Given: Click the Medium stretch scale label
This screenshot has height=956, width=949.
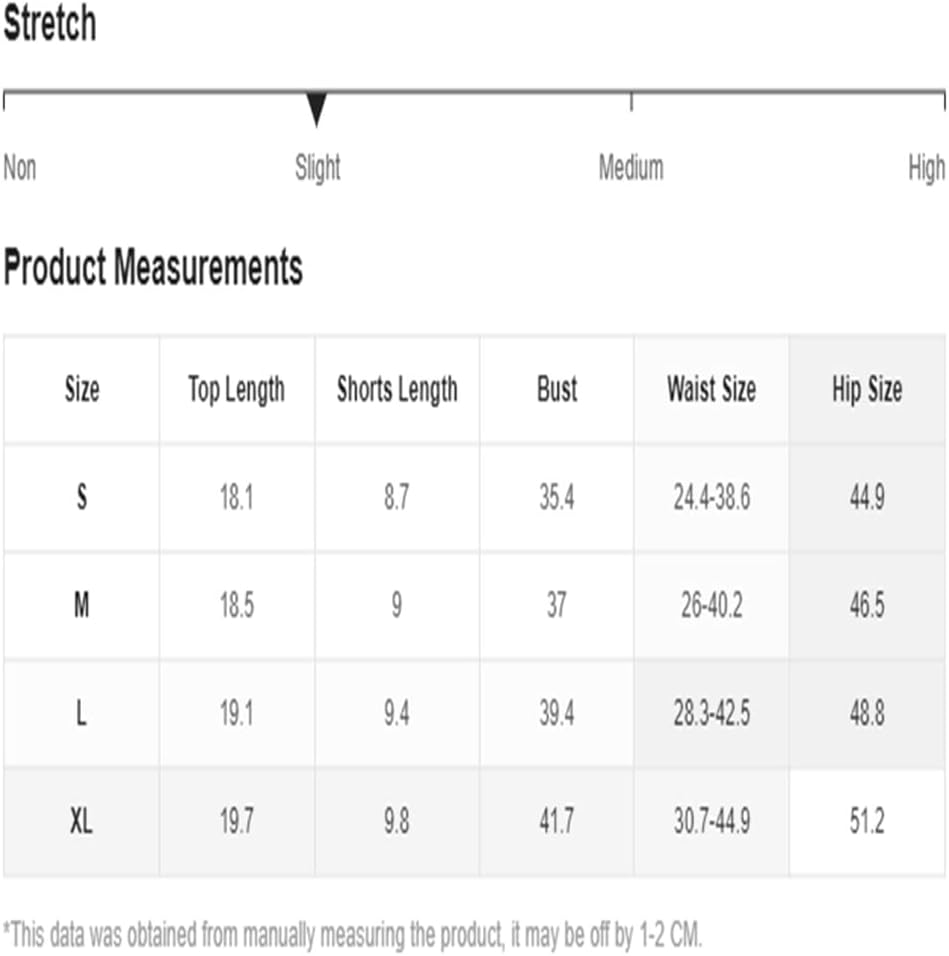Looking at the screenshot, I should point(631,168).
